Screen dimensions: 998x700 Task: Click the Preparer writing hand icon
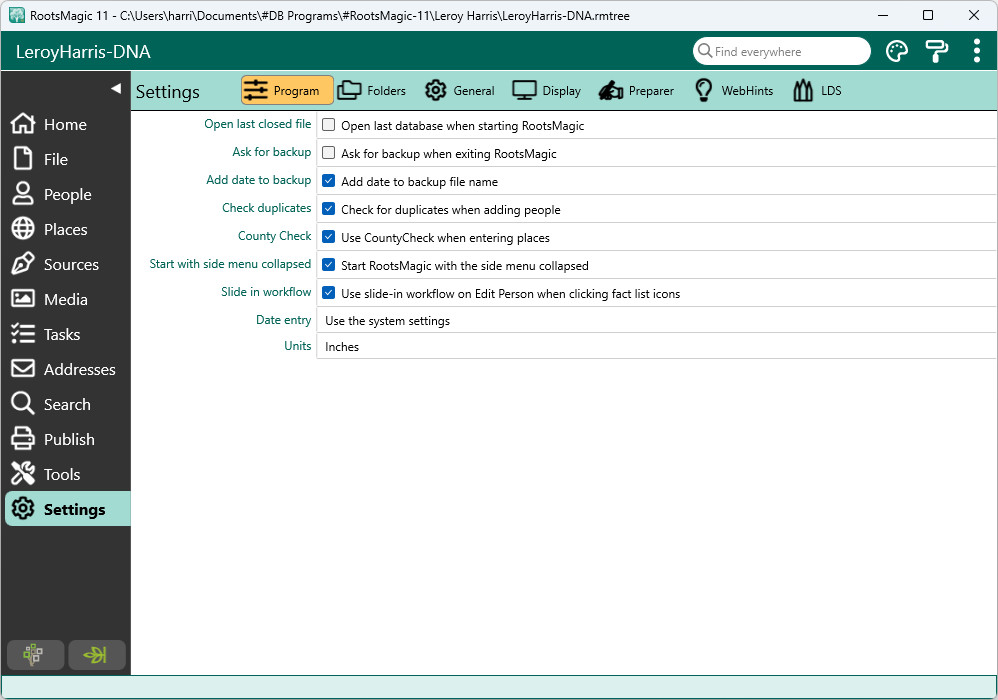click(611, 90)
